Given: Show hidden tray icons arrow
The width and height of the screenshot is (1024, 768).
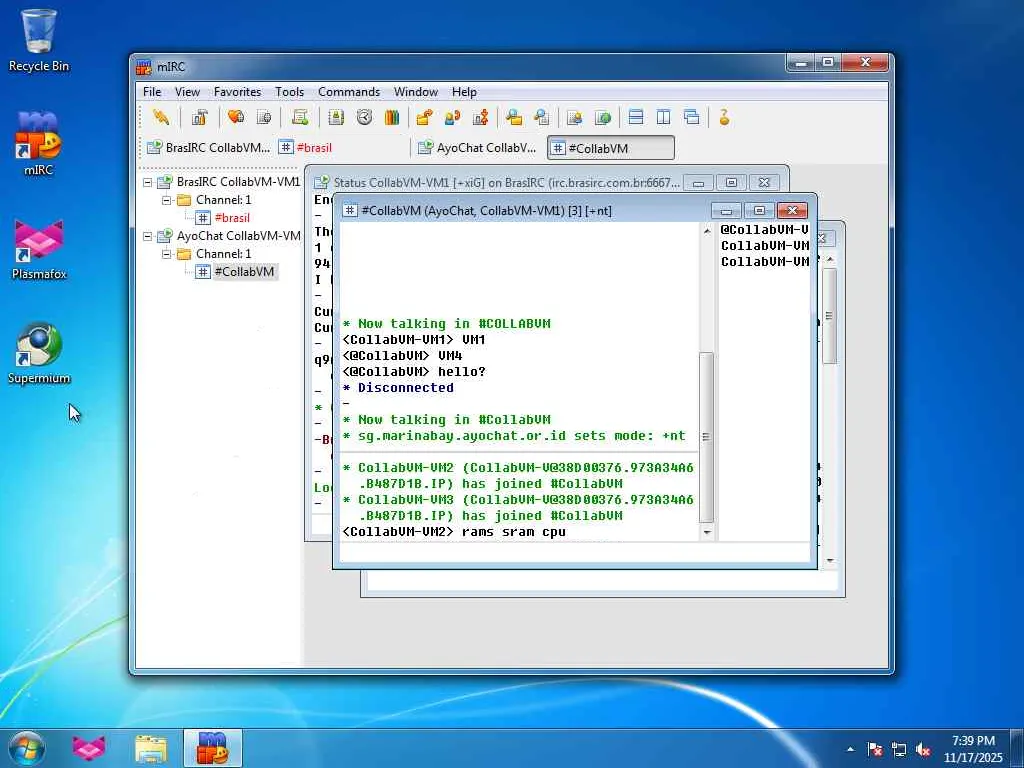Looking at the screenshot, I should [x=850, y=750].
